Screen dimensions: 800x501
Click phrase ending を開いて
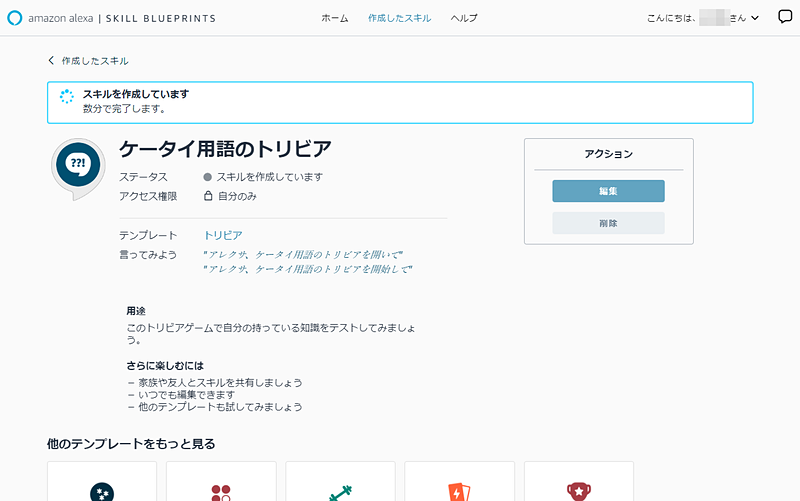(x=303, y=254)
